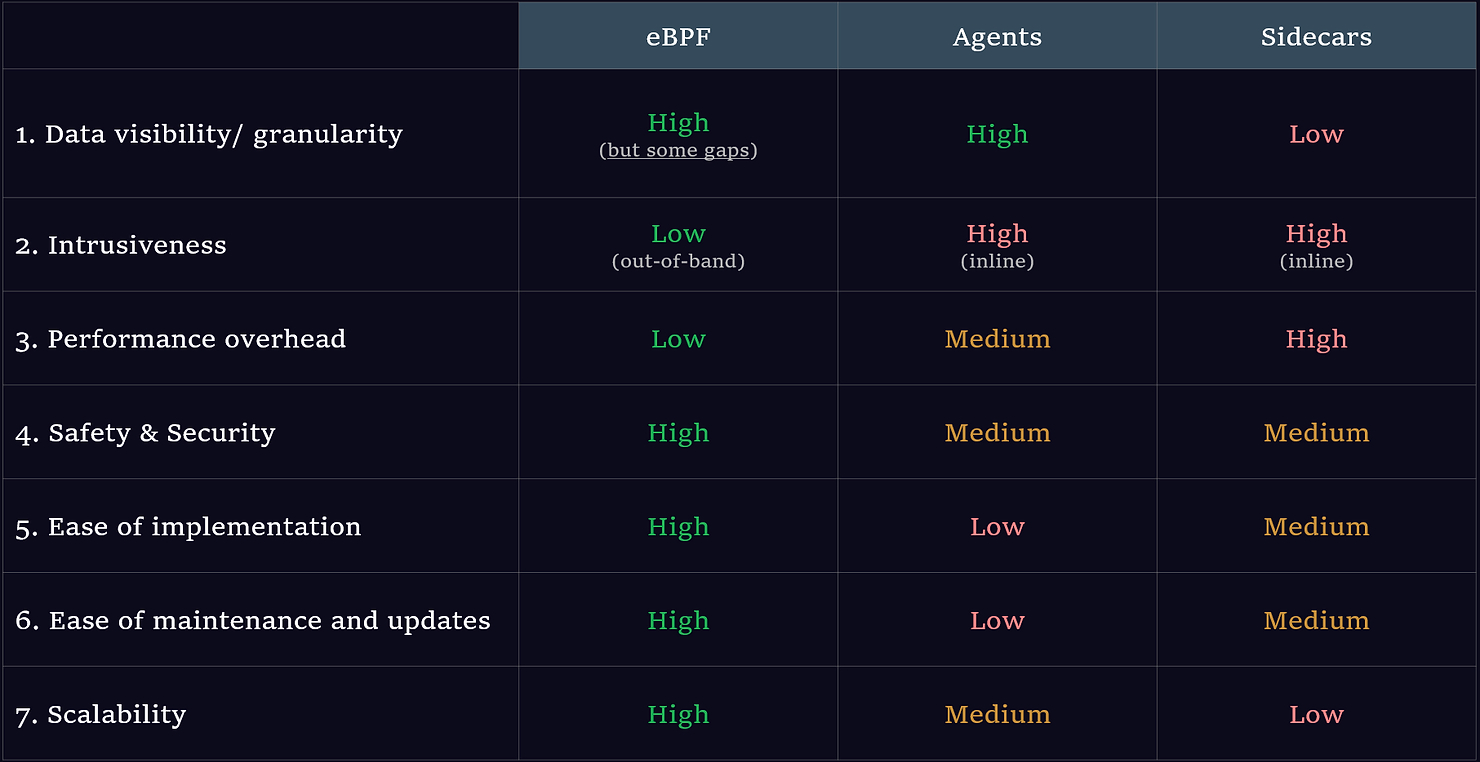Click Sidecars "Low" value for Data visibility

(x=1316, y=134)
